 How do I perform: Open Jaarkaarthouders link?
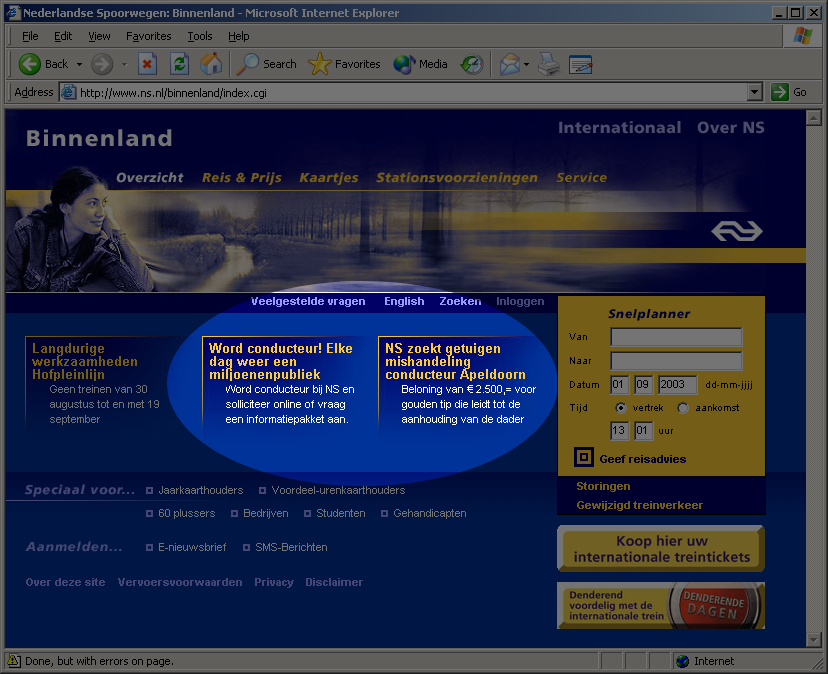pyautogui.click(x=201, y=490)
